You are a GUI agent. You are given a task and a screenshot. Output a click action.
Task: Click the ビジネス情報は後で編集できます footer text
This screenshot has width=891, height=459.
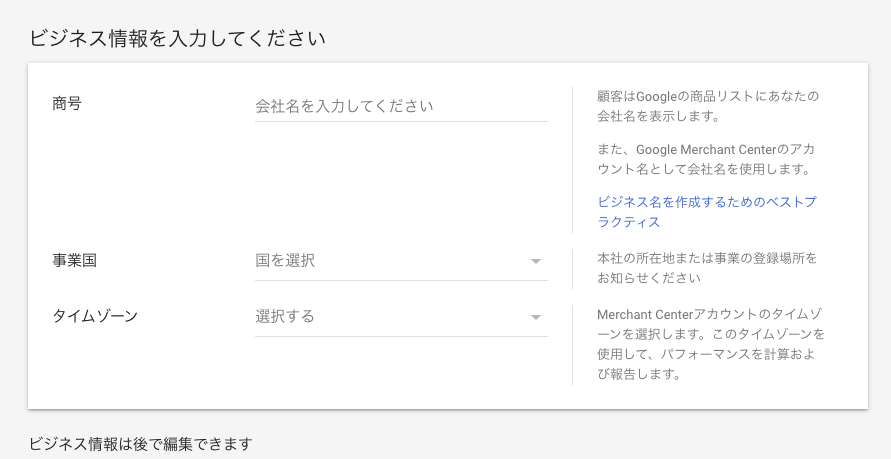click(140, 443)
